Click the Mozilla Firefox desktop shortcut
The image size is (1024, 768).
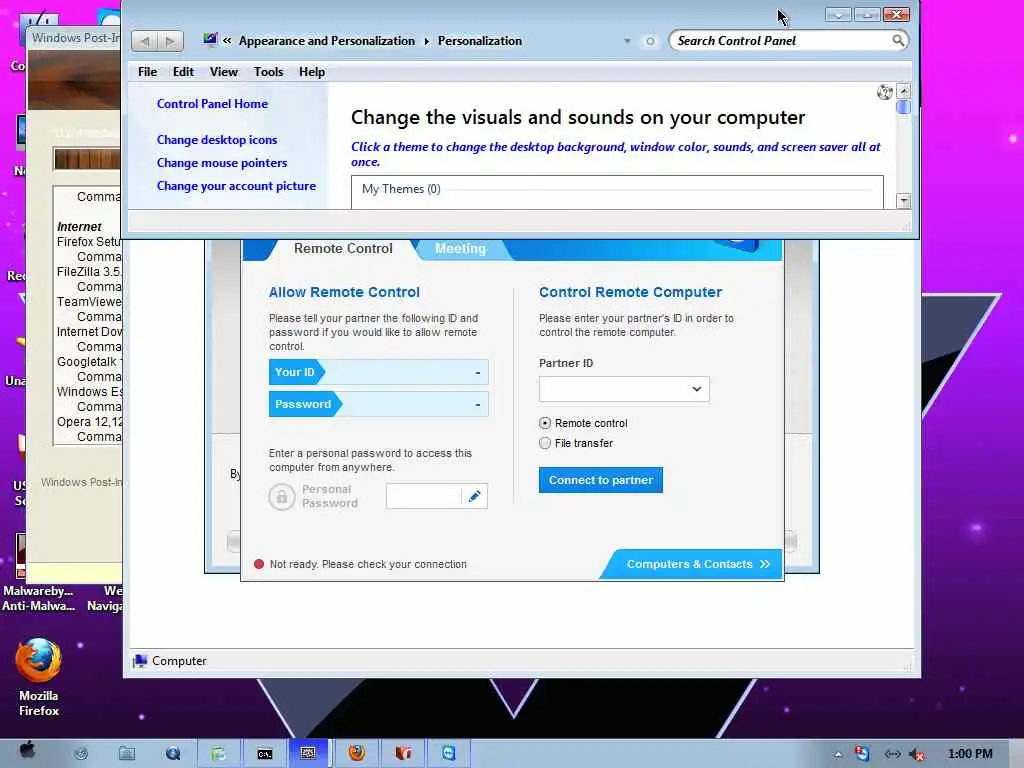pos(39,677)
